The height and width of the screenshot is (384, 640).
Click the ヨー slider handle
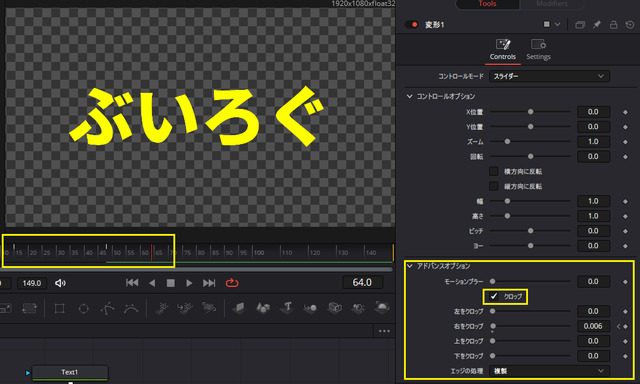[531, 246]
